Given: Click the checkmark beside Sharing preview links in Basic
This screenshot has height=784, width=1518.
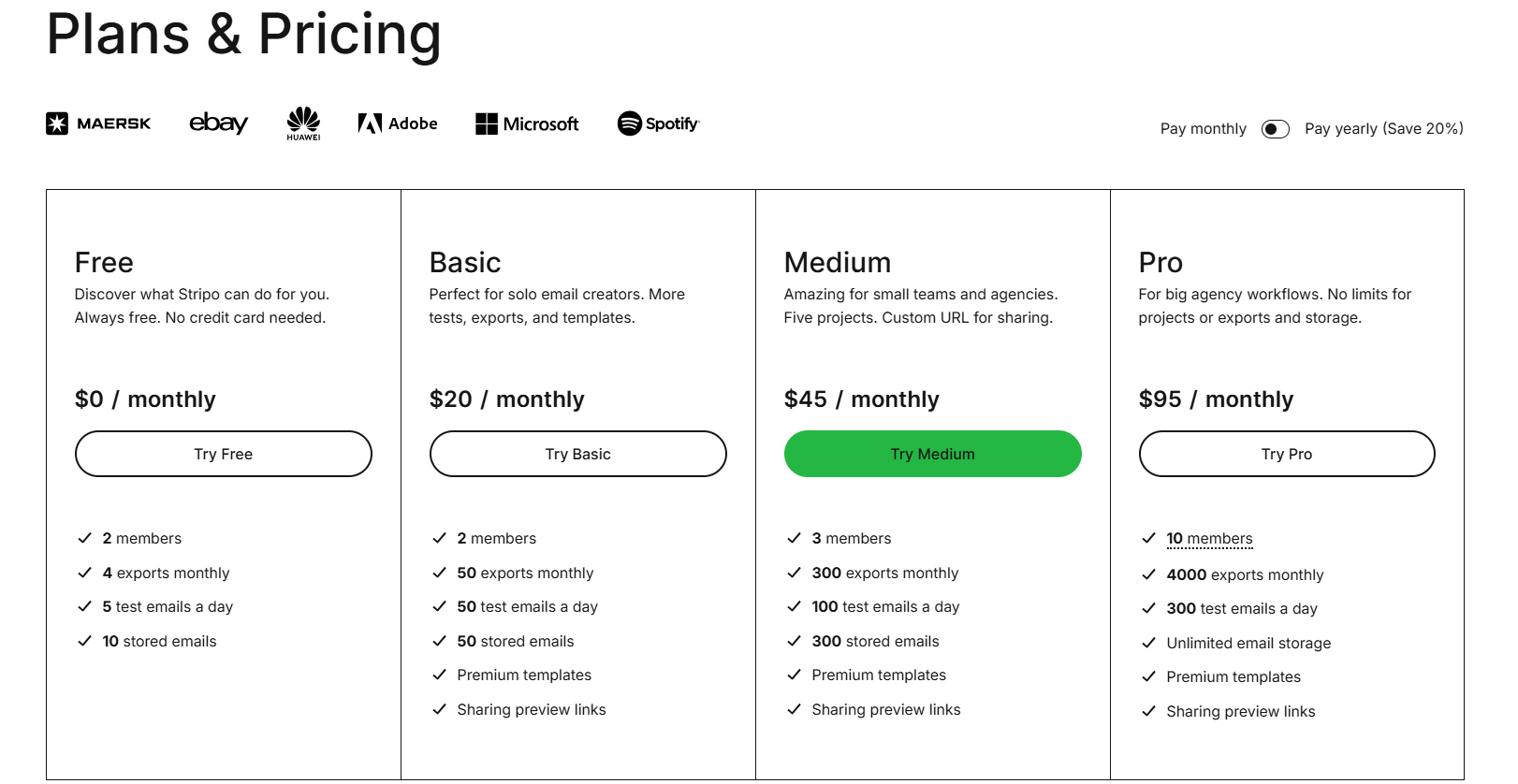Looking at the screenshot, I should point(439,709).
